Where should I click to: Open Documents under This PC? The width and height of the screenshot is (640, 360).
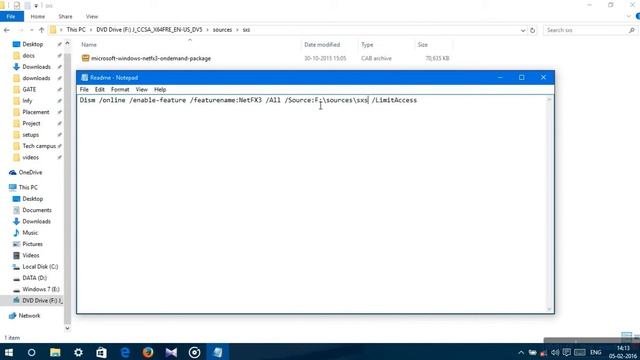point(37,210)
